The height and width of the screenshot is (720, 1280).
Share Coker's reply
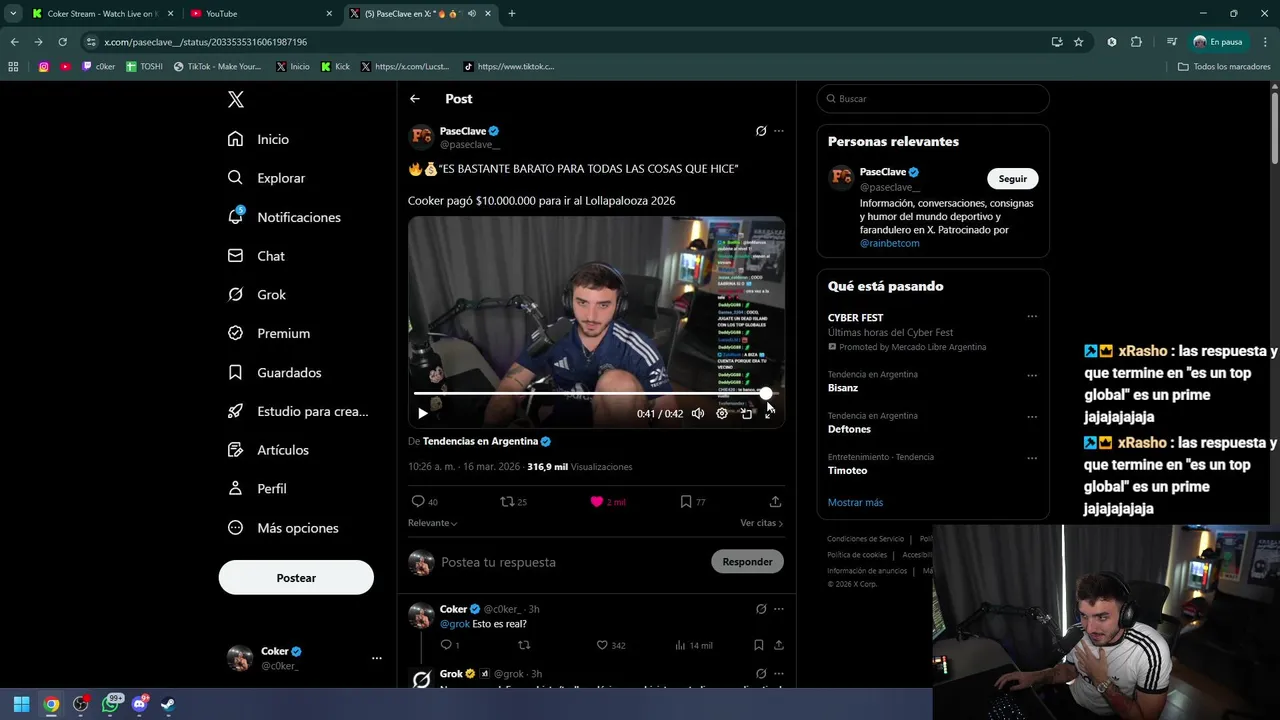point(779,645)
